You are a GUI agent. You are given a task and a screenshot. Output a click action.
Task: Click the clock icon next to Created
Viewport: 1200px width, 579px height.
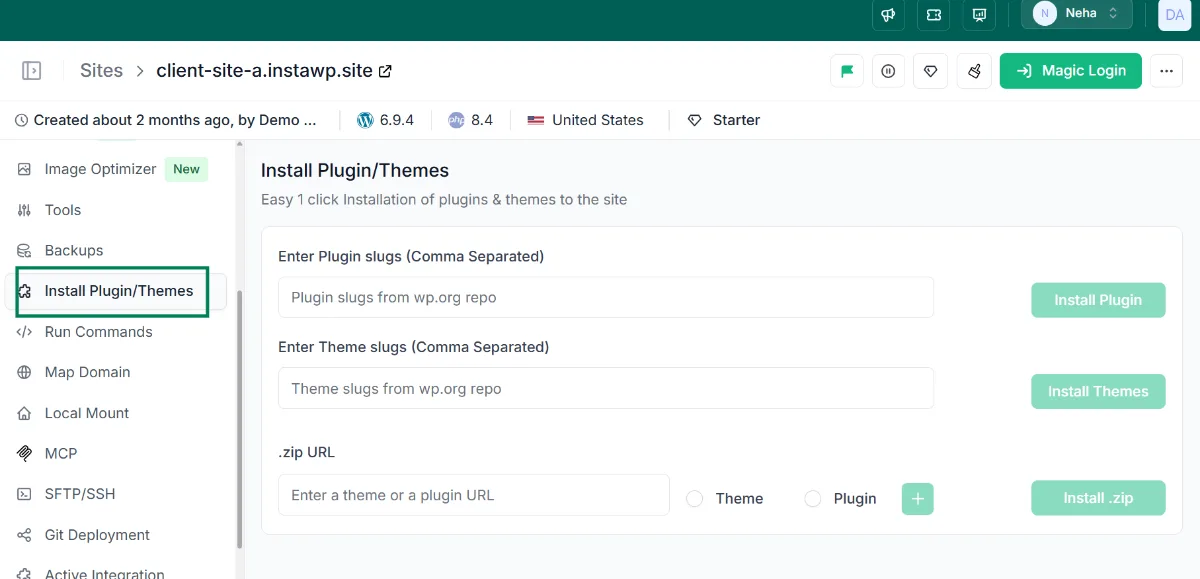[21, 120]
